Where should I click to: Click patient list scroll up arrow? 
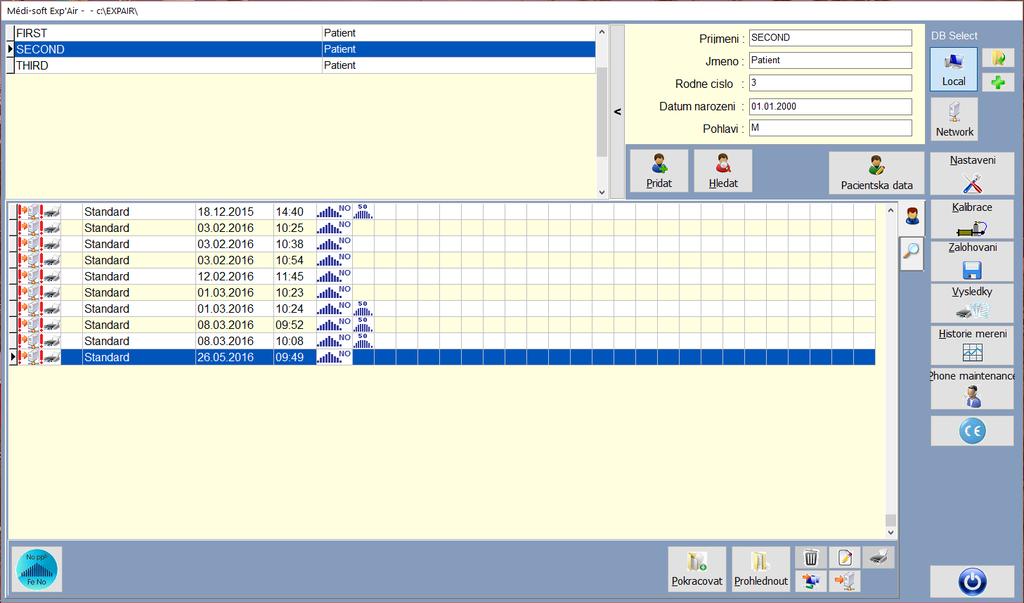click(x=602, y=32)
